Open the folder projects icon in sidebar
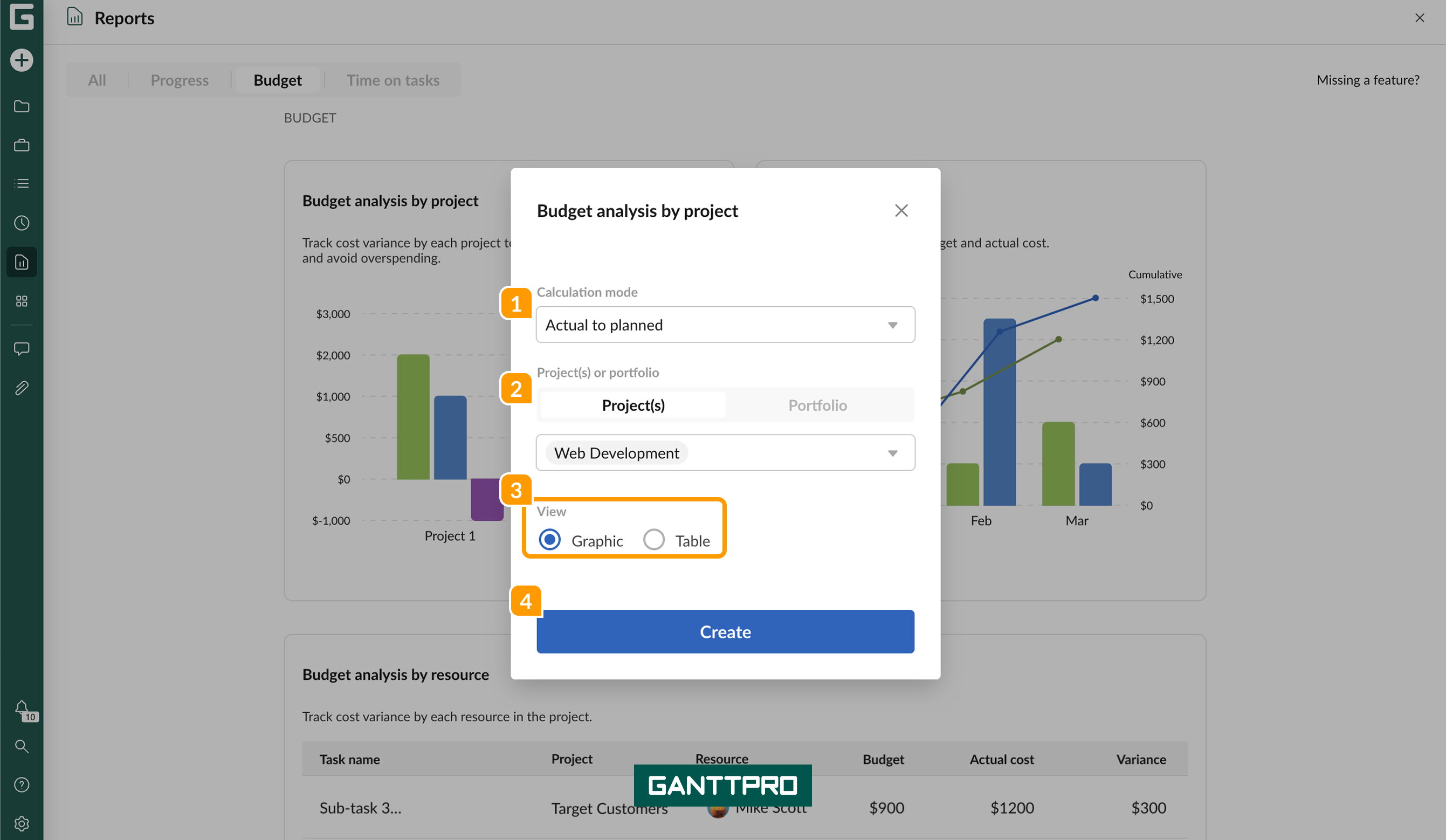 21,106
